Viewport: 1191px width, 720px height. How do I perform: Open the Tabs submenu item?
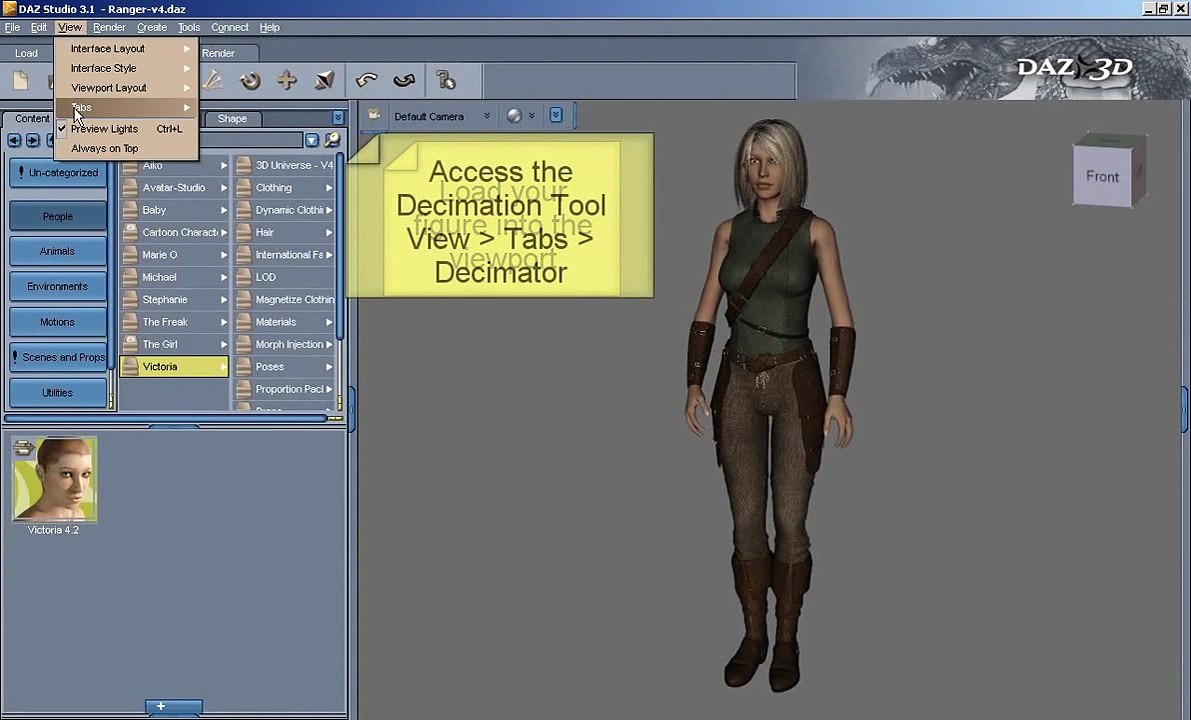(126, 107)
